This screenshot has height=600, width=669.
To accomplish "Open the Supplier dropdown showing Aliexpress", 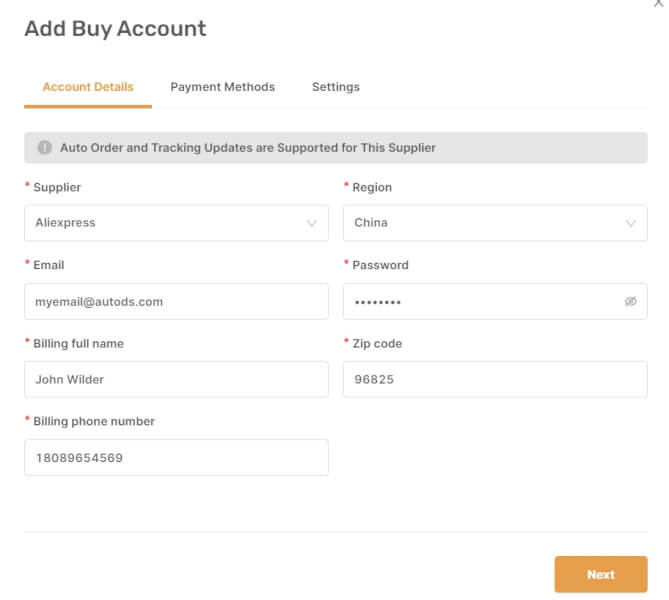I will 176,223.
